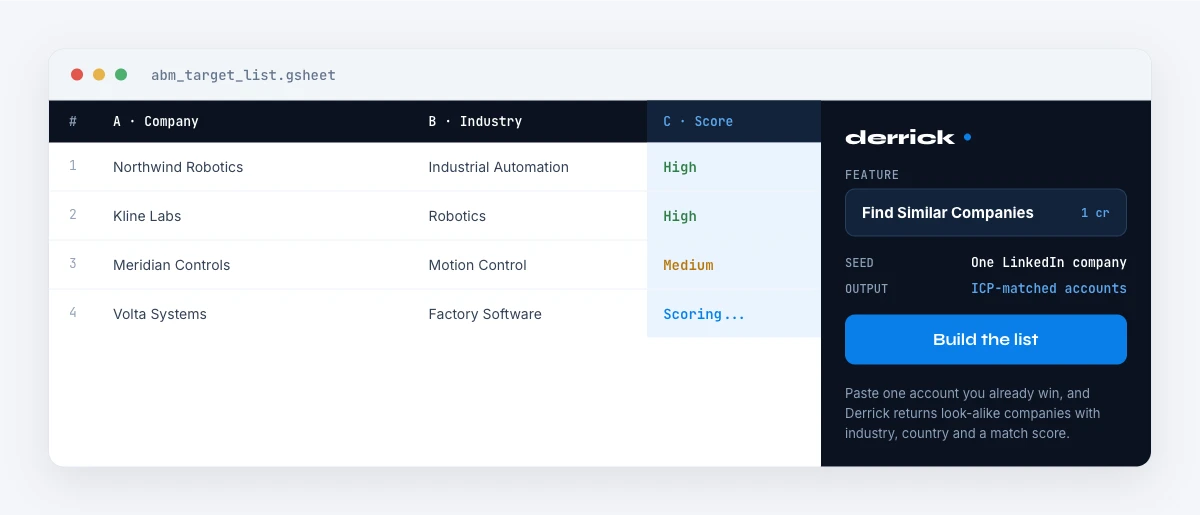Click the Derrick logo
The width and height of the screenshot is (1200, 515).
pyautogui.click(x=900, y=138)
